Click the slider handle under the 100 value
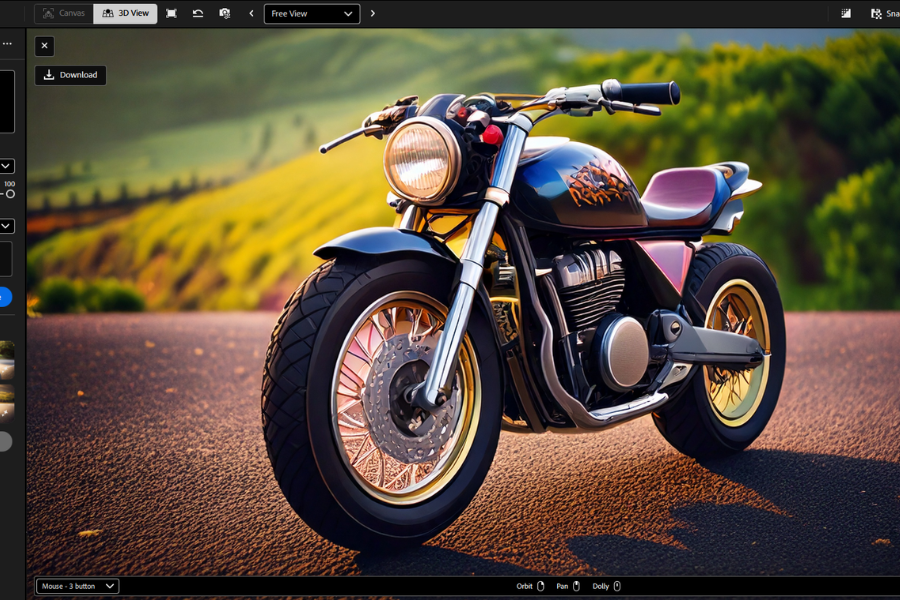Image resolution: width=900 pixels, height=600 pixels. click(10, 194)
